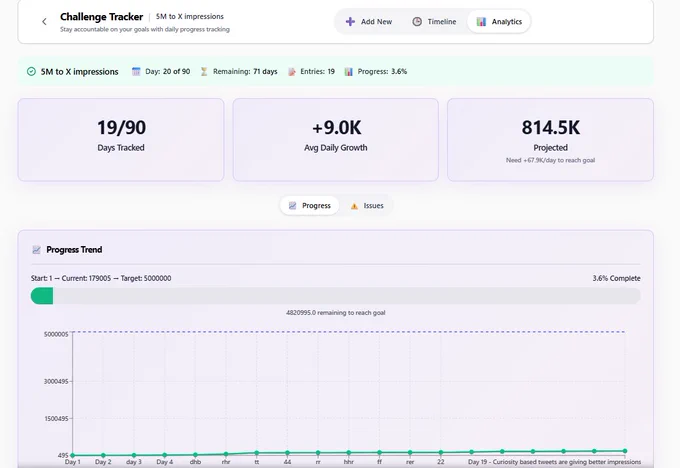
Task: Click the '44' data point on chart
Action: point(287,453)
